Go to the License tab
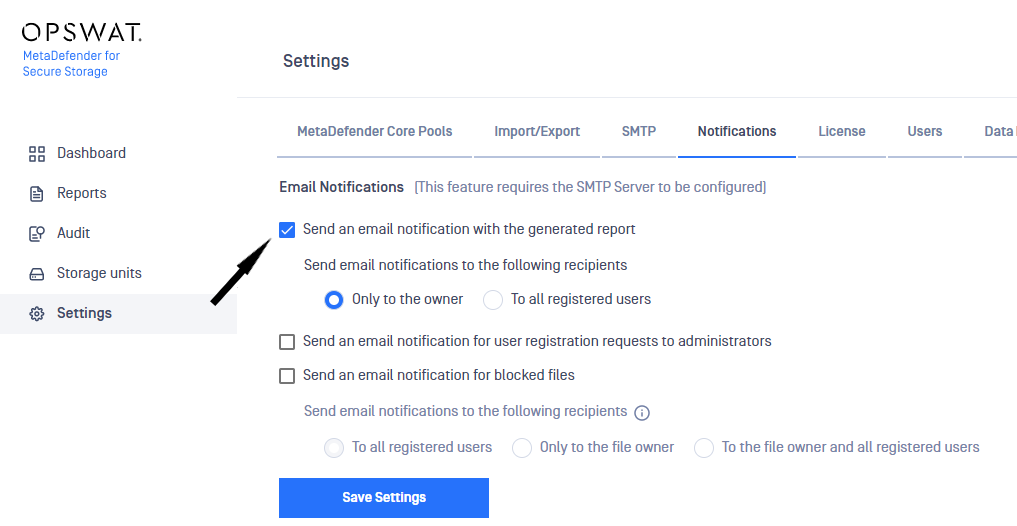The width and height of the screenshot is (1017, 526). pos(842,132)
